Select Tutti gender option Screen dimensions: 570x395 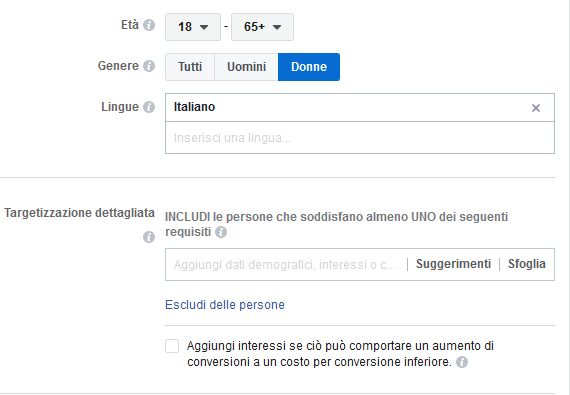click(190, 67)
